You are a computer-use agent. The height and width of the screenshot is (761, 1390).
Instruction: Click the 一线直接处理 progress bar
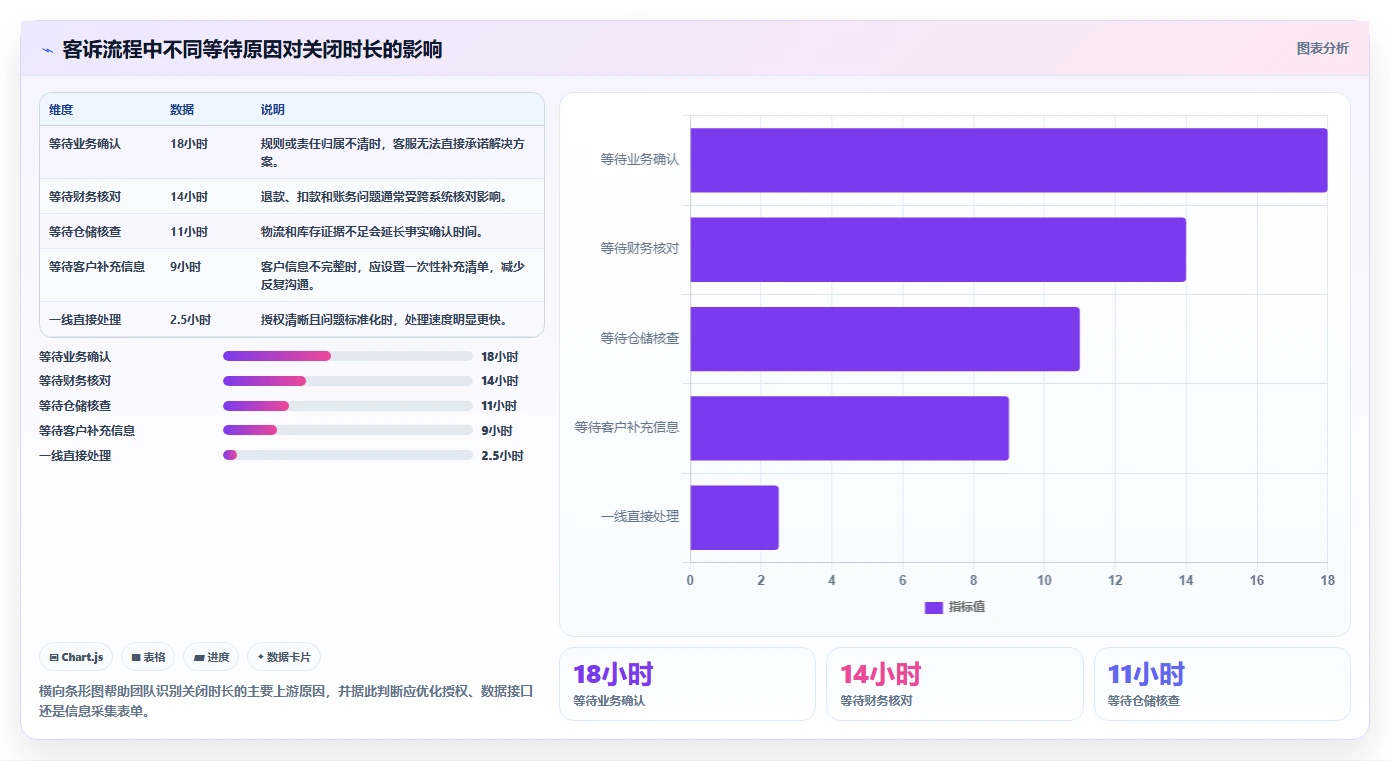click(x=348, y=455)
